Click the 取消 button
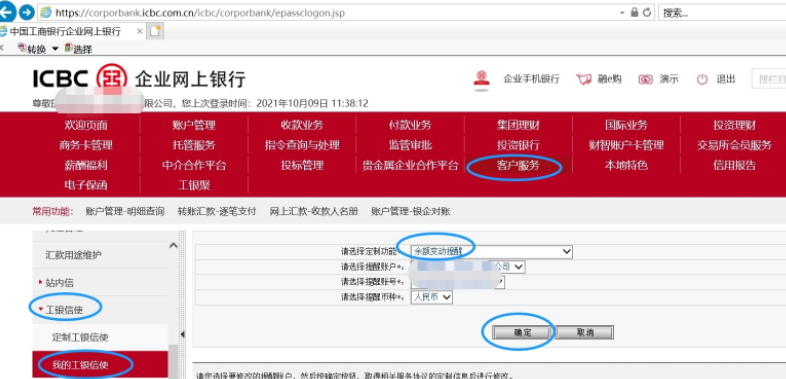786x379 pixels. click(584, 332)
